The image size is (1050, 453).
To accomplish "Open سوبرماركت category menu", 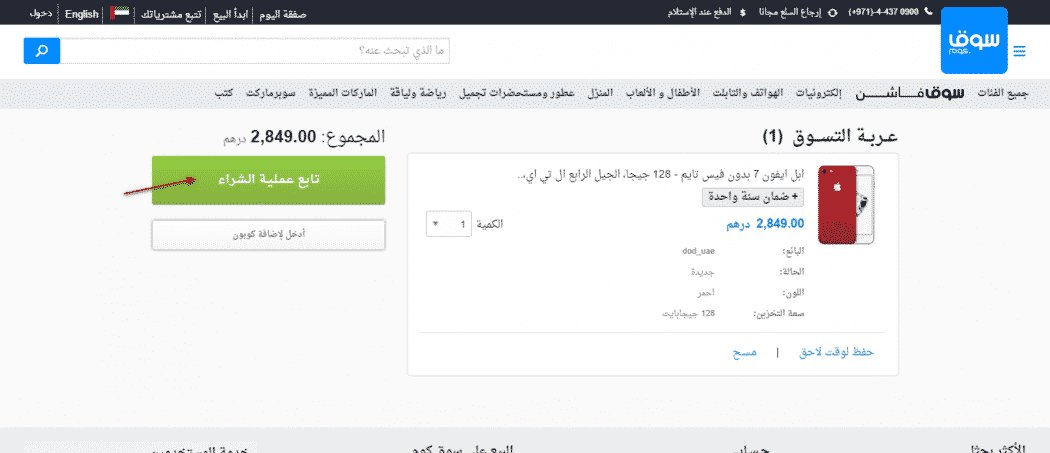I will tap(271, 93).
